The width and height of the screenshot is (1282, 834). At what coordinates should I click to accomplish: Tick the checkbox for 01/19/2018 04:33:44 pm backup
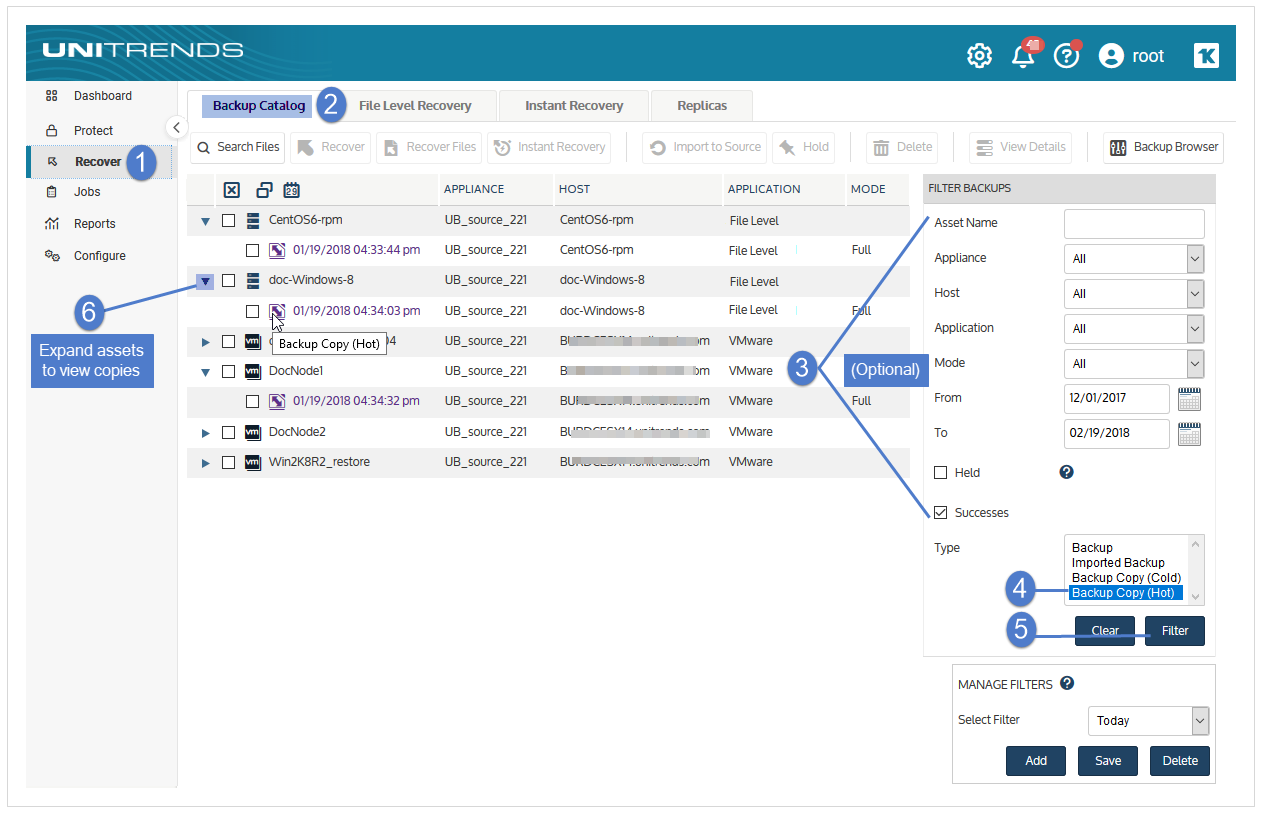(x=253, y=250)
